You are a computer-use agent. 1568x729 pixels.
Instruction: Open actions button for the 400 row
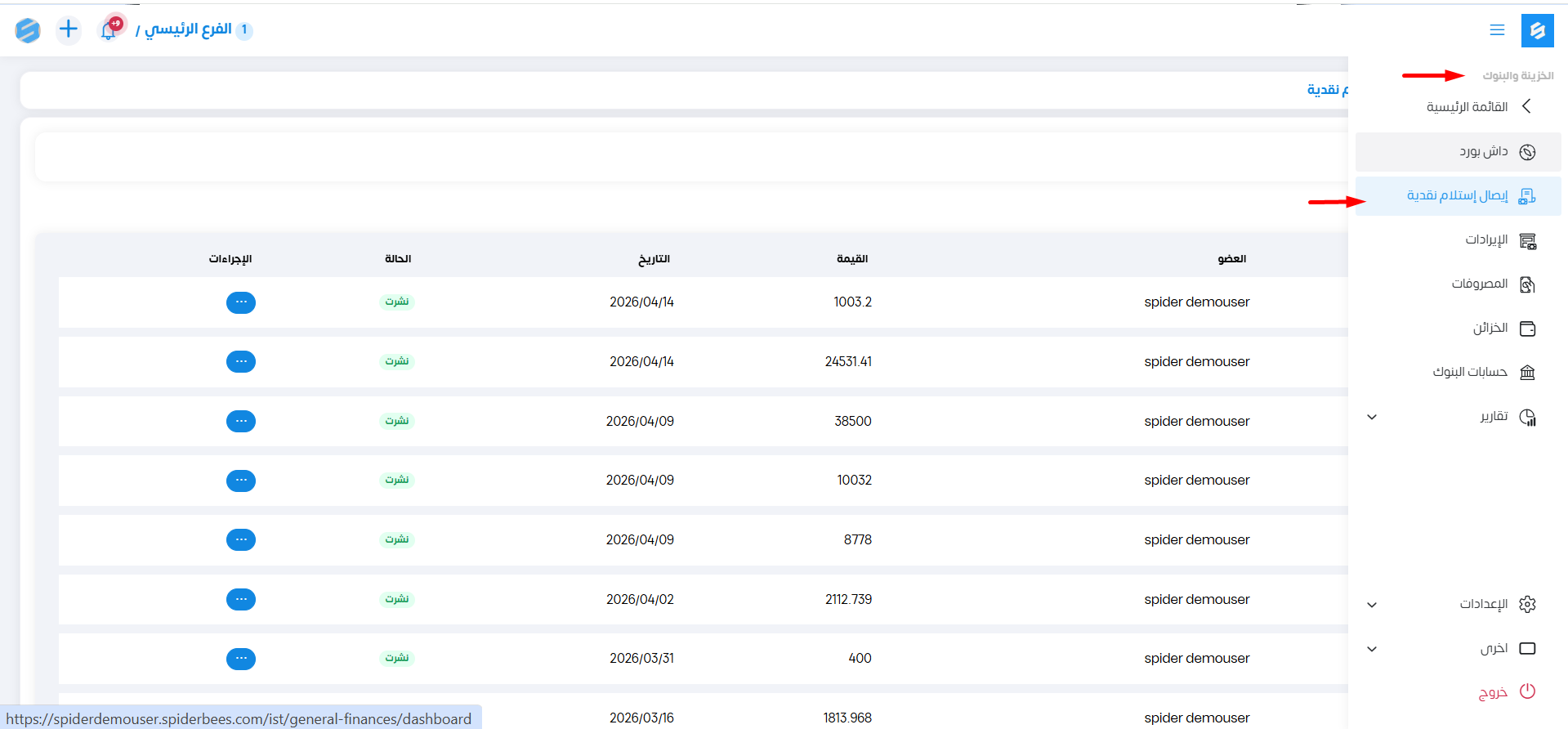[x=241, y=659]
